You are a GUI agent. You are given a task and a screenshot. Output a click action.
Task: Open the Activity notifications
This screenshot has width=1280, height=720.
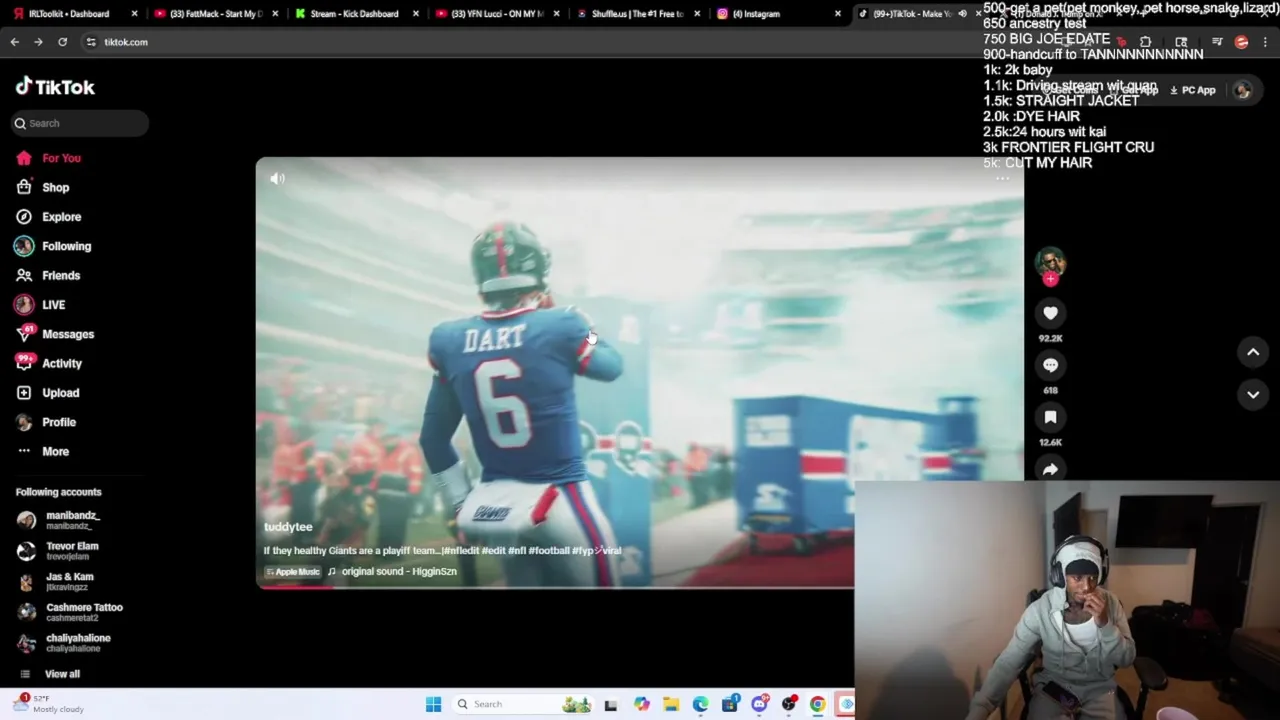48,363
